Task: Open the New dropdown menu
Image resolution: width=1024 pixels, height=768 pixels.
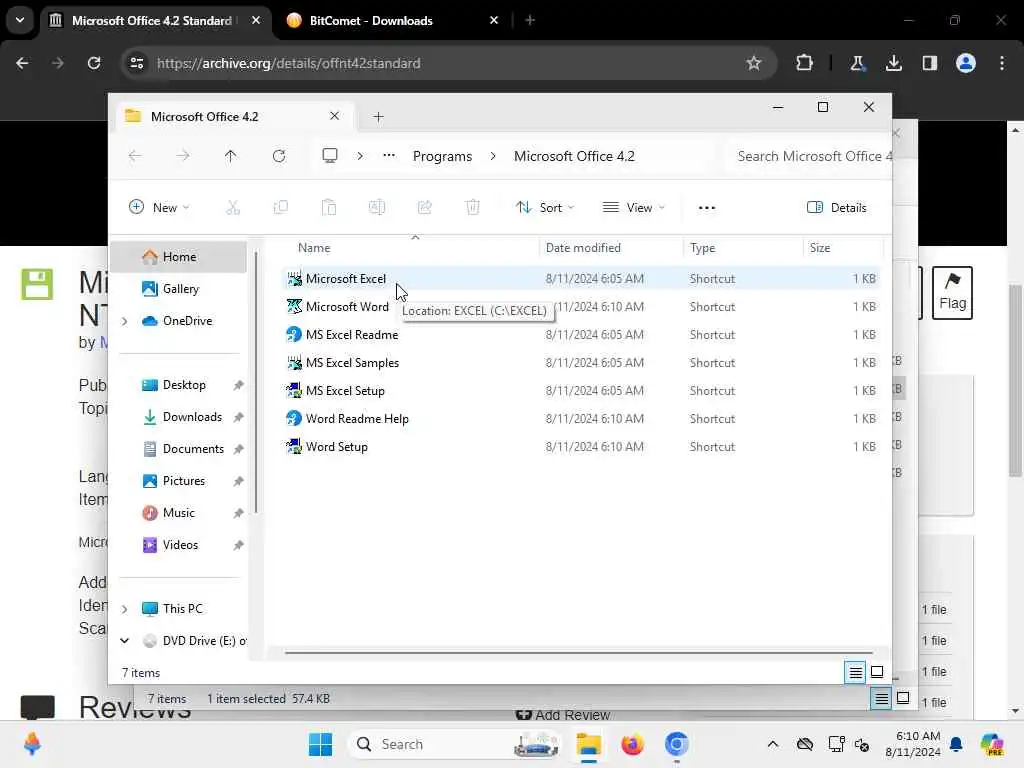Action: click(159, 208)
